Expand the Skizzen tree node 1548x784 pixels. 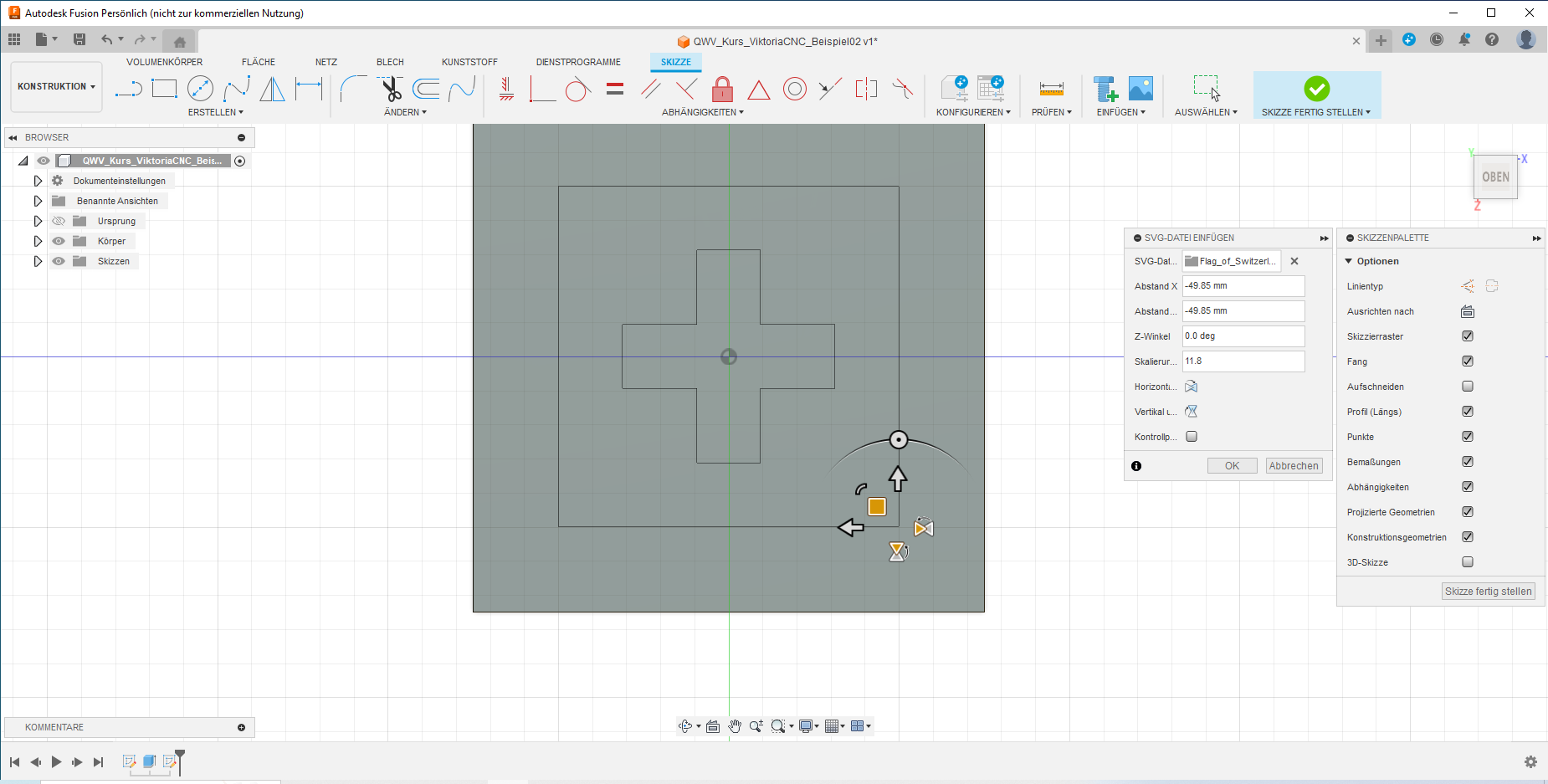click(x=38, y=261)
